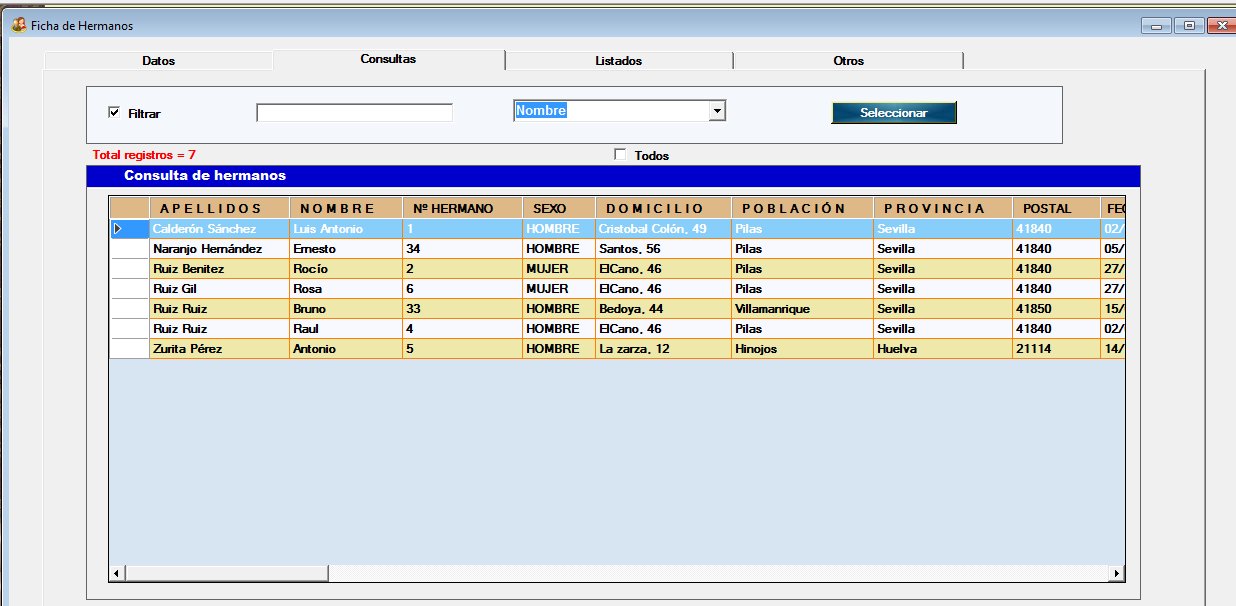Click the Ficha de Hermanos title bar icon
Screen dimensions: 1236x606
click(x=18, y=25)
